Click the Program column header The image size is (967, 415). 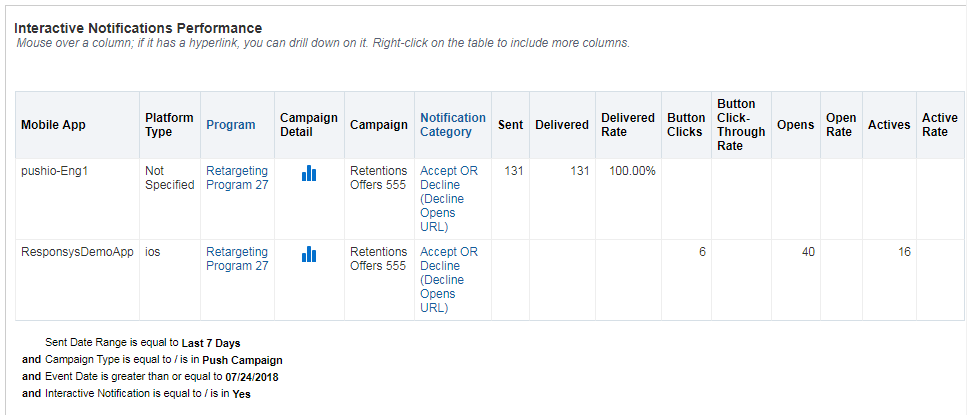[231, 125]
